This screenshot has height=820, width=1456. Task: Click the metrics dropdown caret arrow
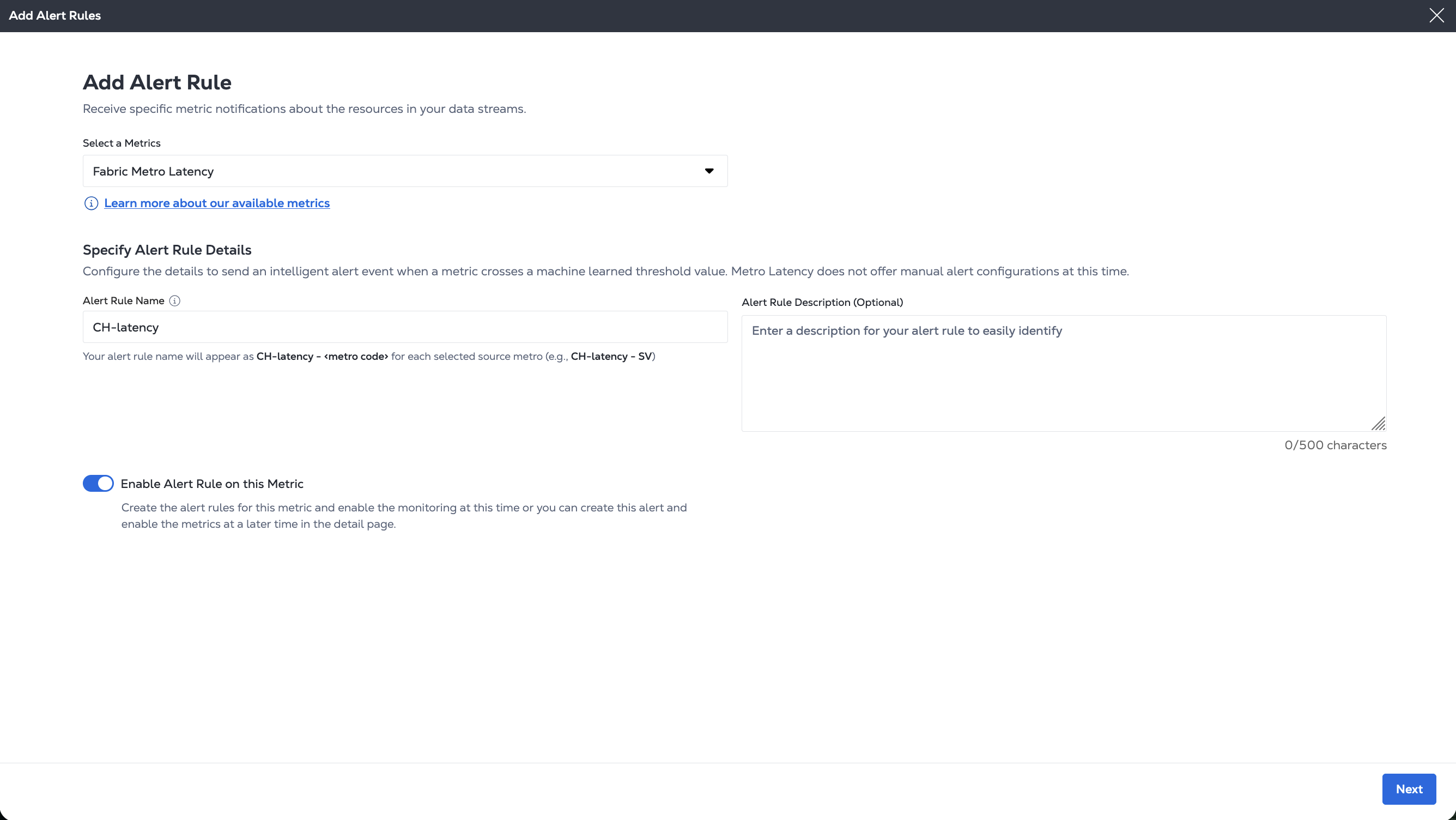709,171
